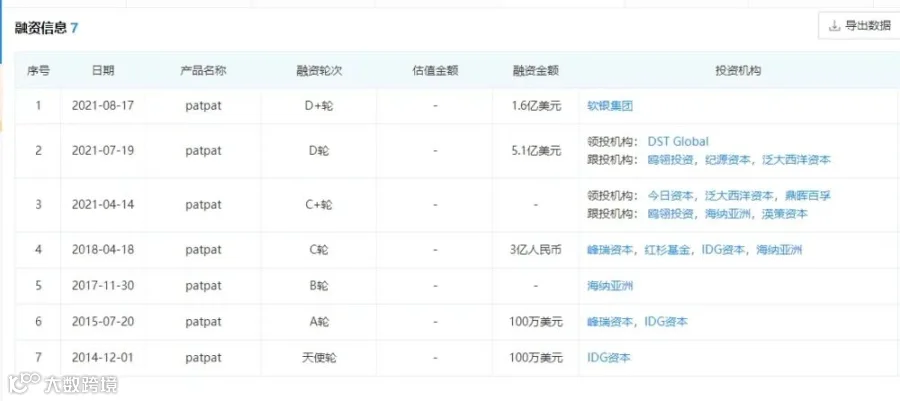
Task: Click patpat in the 2014-12-01 row
Action: pyautogui.click(x=203, y=358)
